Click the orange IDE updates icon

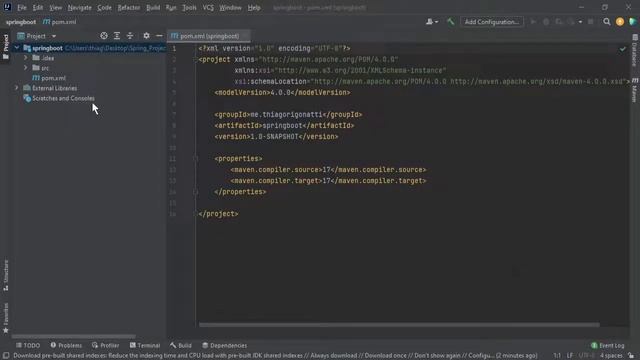point(620,22)
